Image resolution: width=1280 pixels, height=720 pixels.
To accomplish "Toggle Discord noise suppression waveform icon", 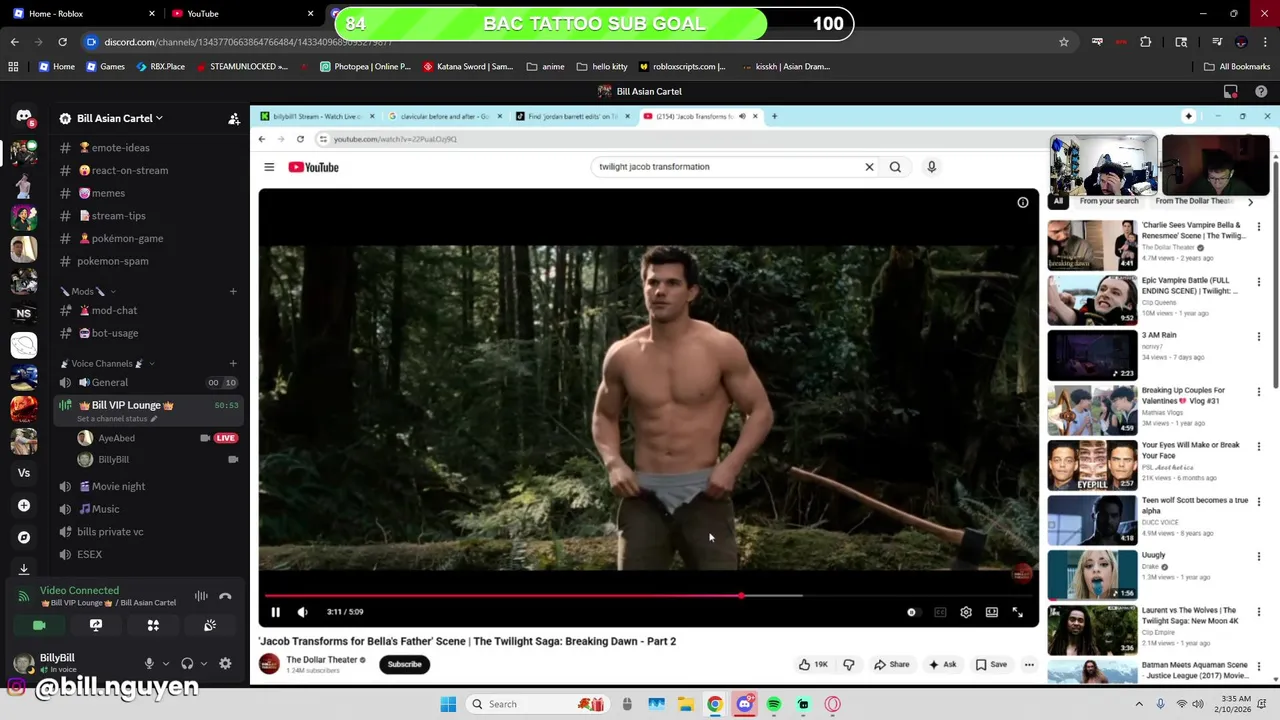I will pos(201,596).
